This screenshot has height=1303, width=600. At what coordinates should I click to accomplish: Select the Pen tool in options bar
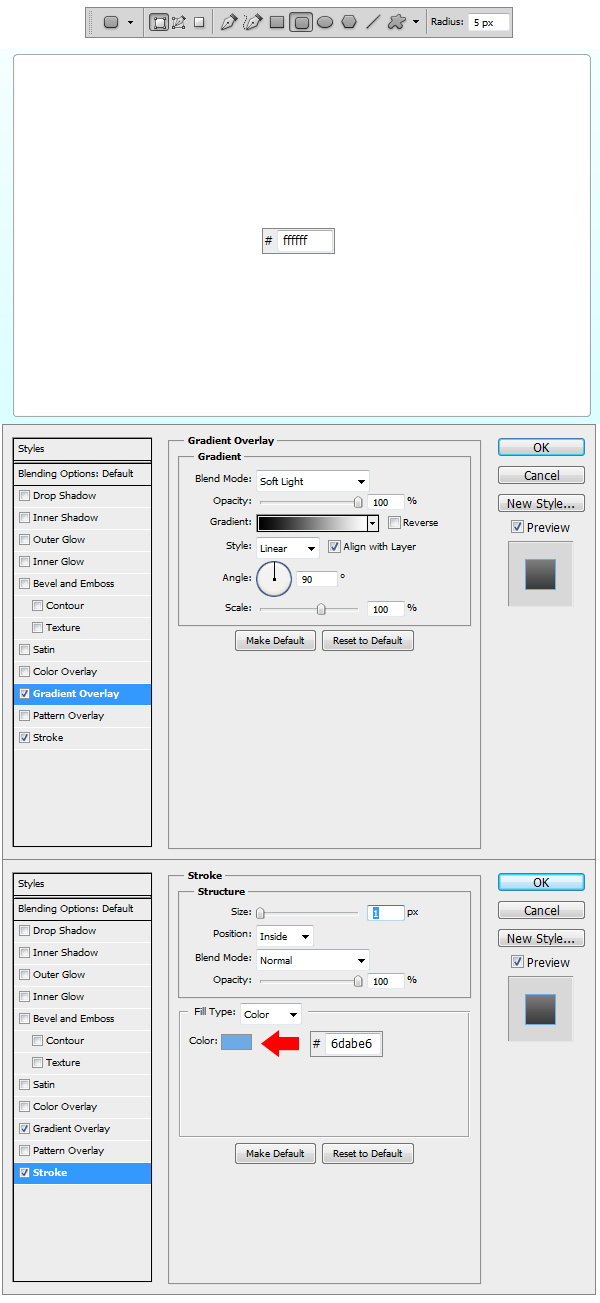[x=229, y=22]
